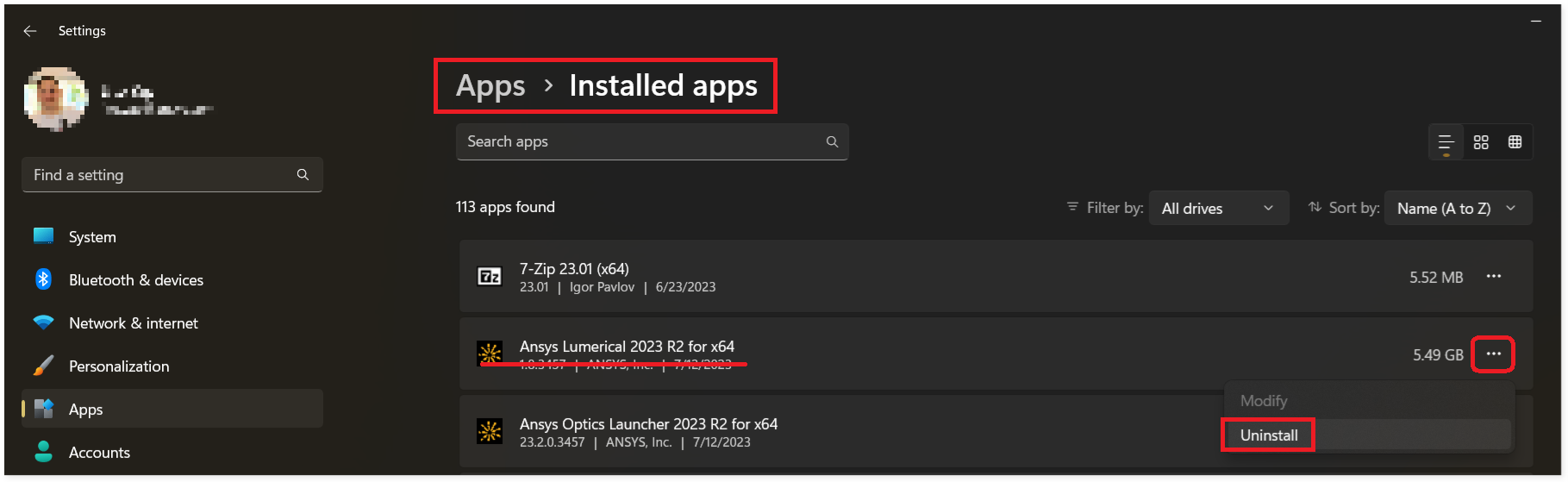Switch to table view layout
1568x482 pixels.
coord(1515,142)
